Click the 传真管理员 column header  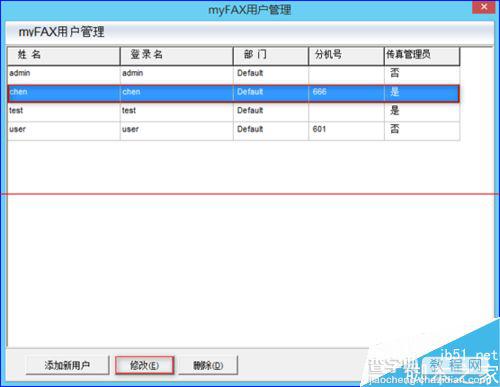tap(422, 56)
